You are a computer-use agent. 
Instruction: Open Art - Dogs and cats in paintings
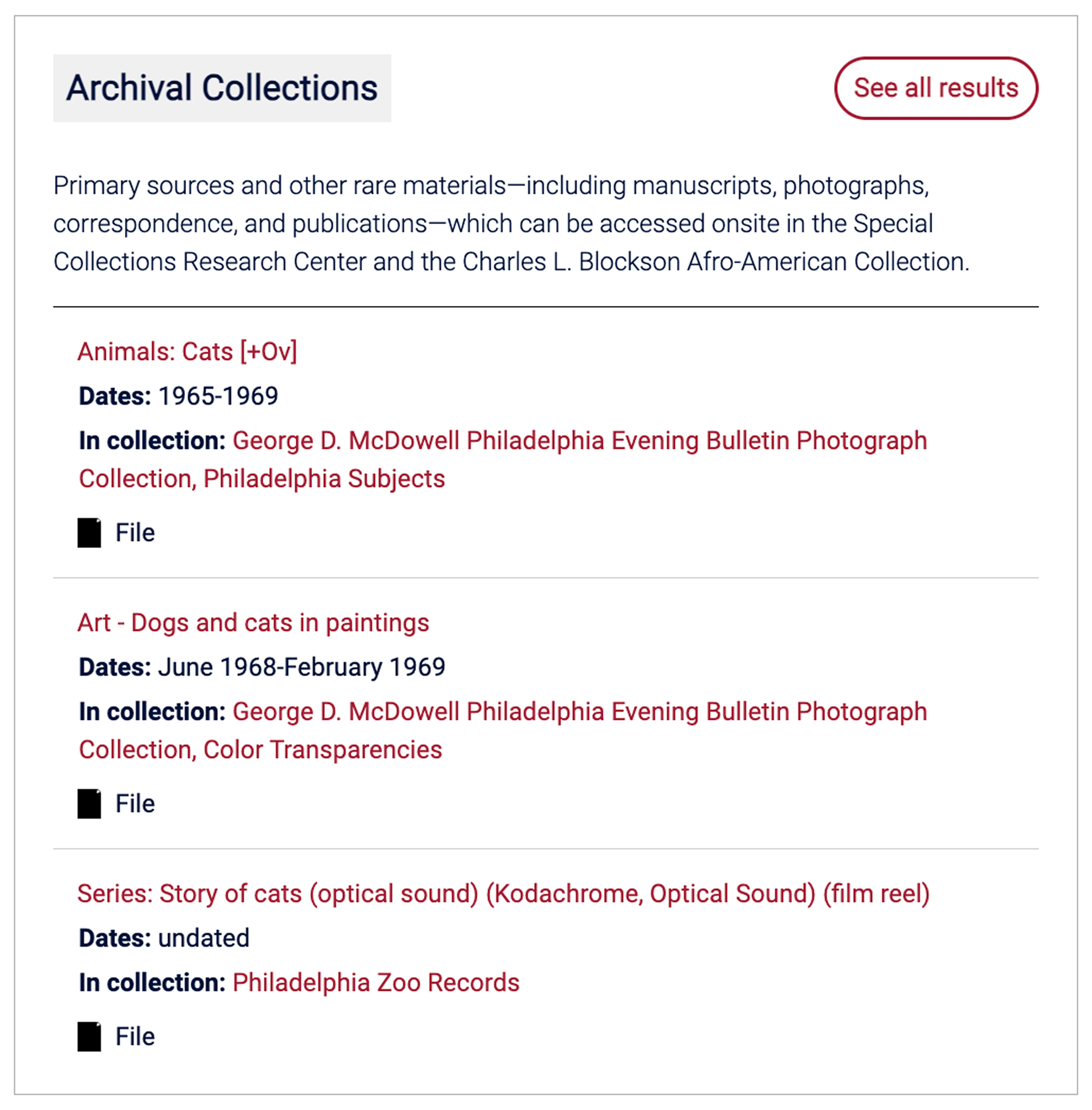pos(253,622)
